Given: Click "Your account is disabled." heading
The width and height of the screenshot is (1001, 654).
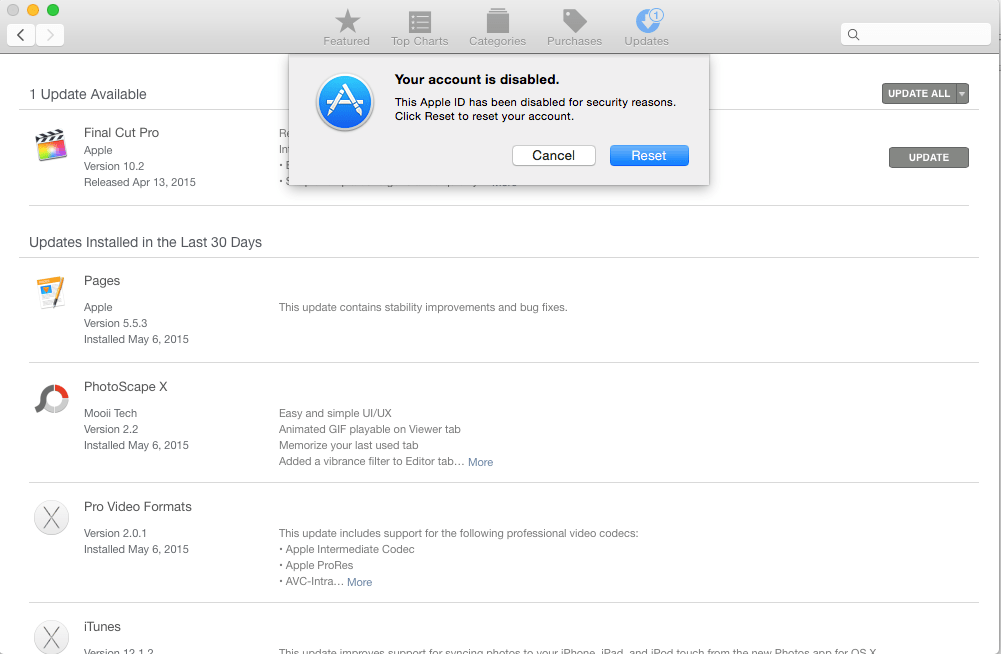Looking at the screenshot, I should point(477,79).
